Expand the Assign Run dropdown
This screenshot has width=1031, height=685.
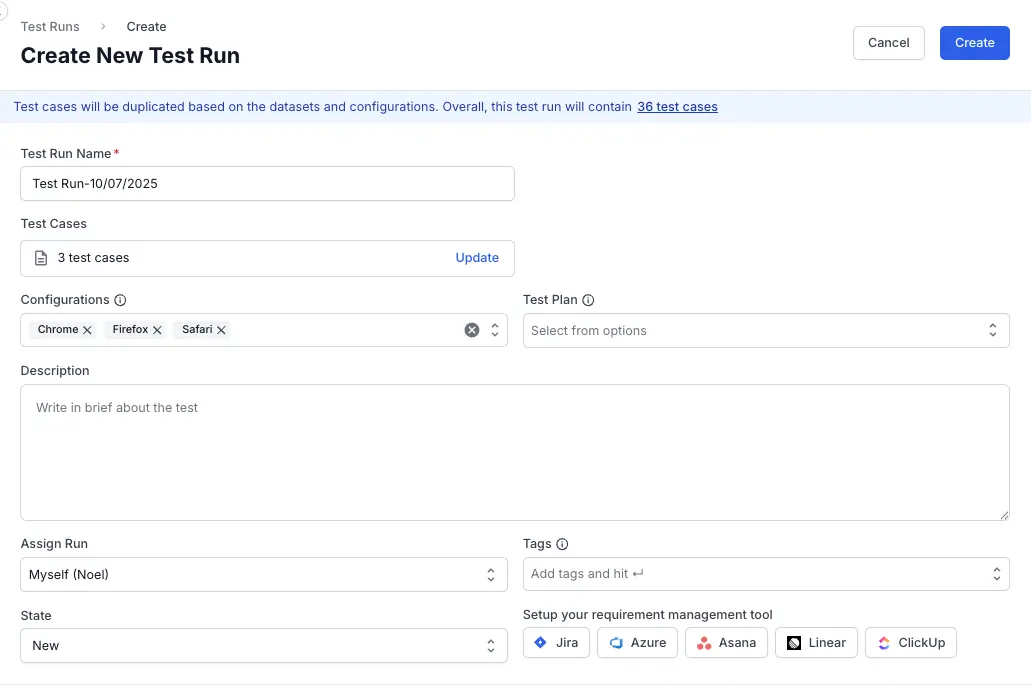263,575
